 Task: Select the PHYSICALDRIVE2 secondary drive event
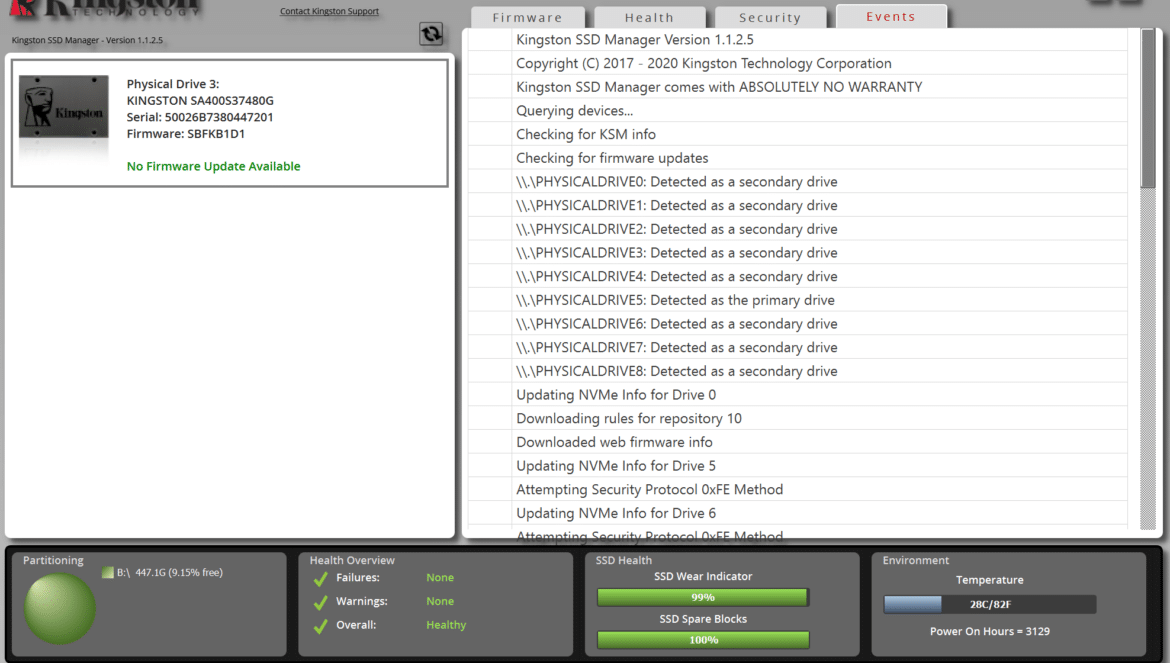(x=798, y=229)
